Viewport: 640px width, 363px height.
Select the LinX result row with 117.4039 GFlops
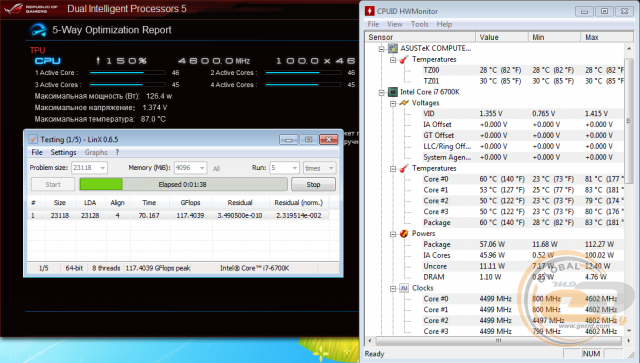179,215
